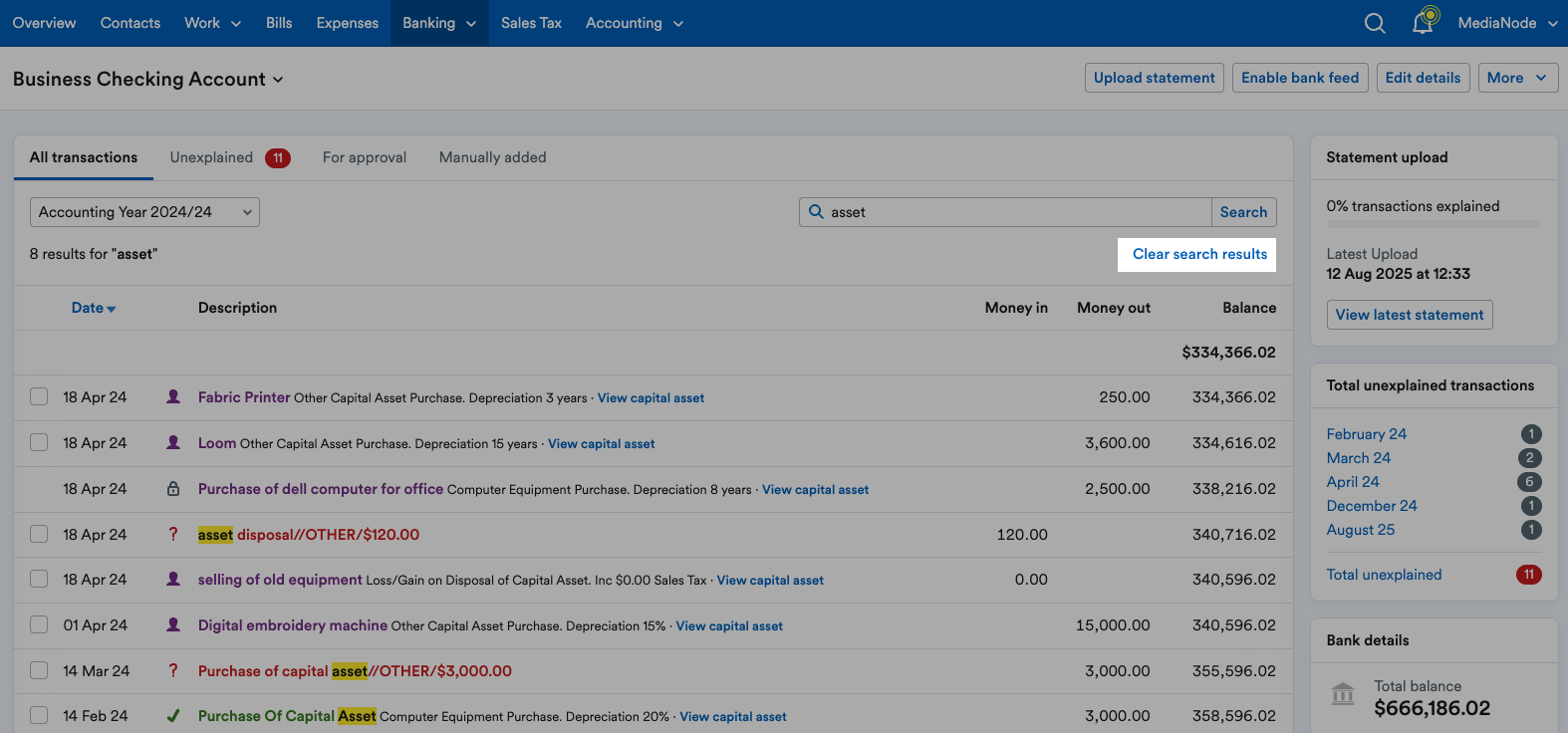
Task: Go to Overview in navigation
Action: [44, 23]
